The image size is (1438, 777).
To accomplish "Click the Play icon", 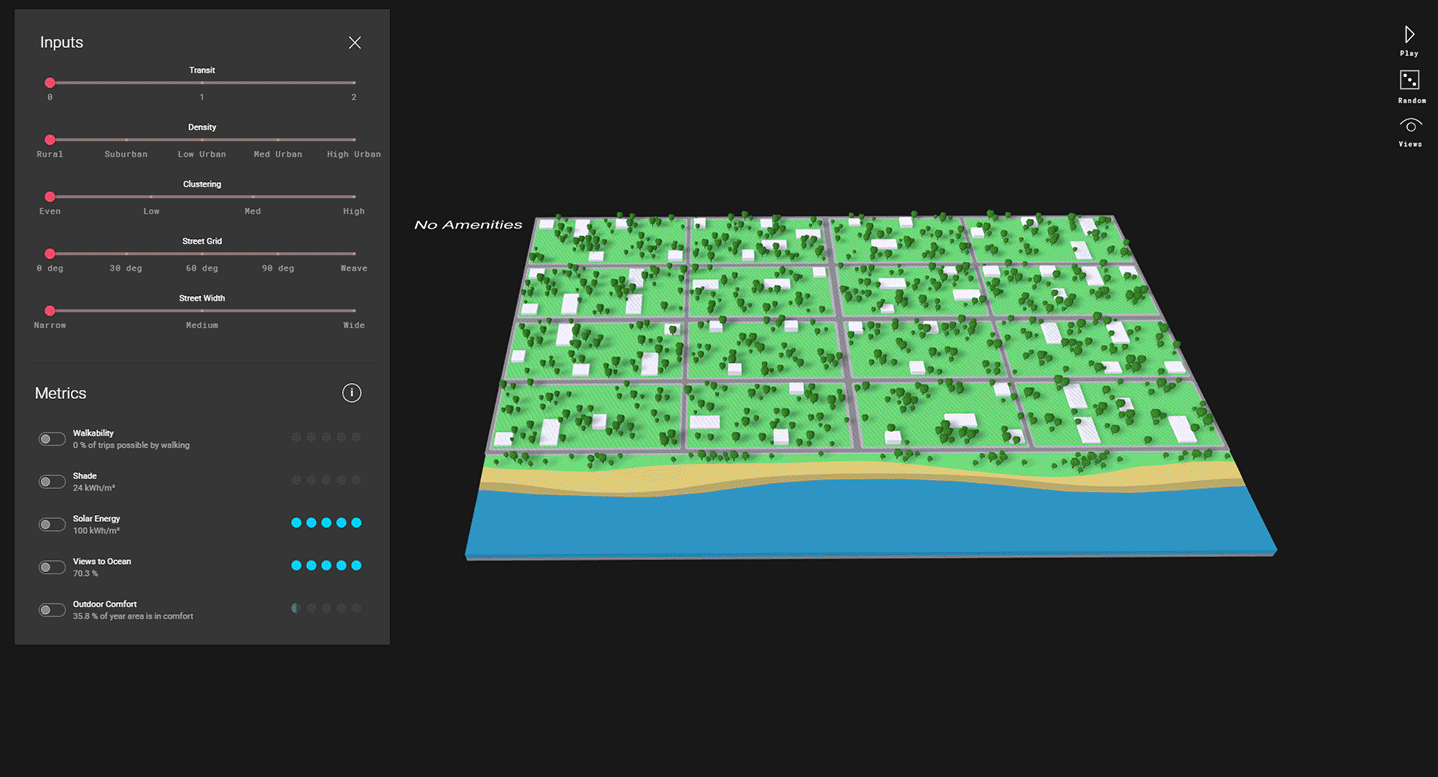I will 1409,35.
